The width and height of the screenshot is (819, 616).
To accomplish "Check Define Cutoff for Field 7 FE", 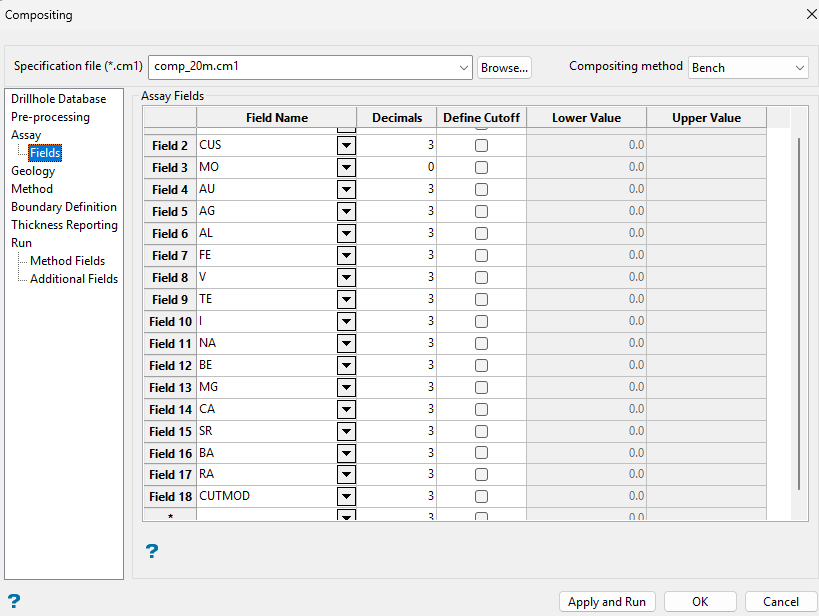I will [481, 255].
